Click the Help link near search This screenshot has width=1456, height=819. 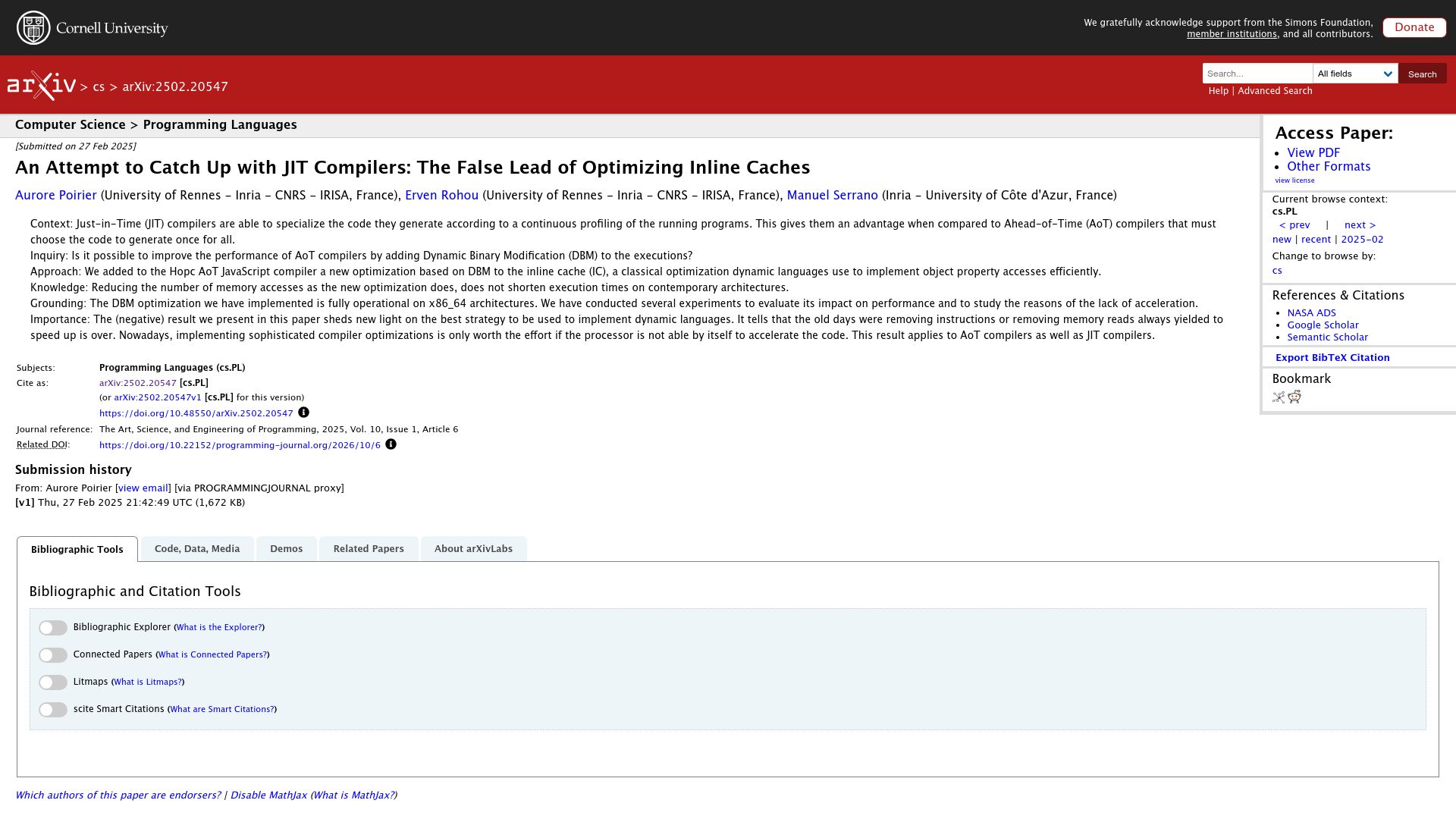pyautogui.click(x=1218, y=91)
